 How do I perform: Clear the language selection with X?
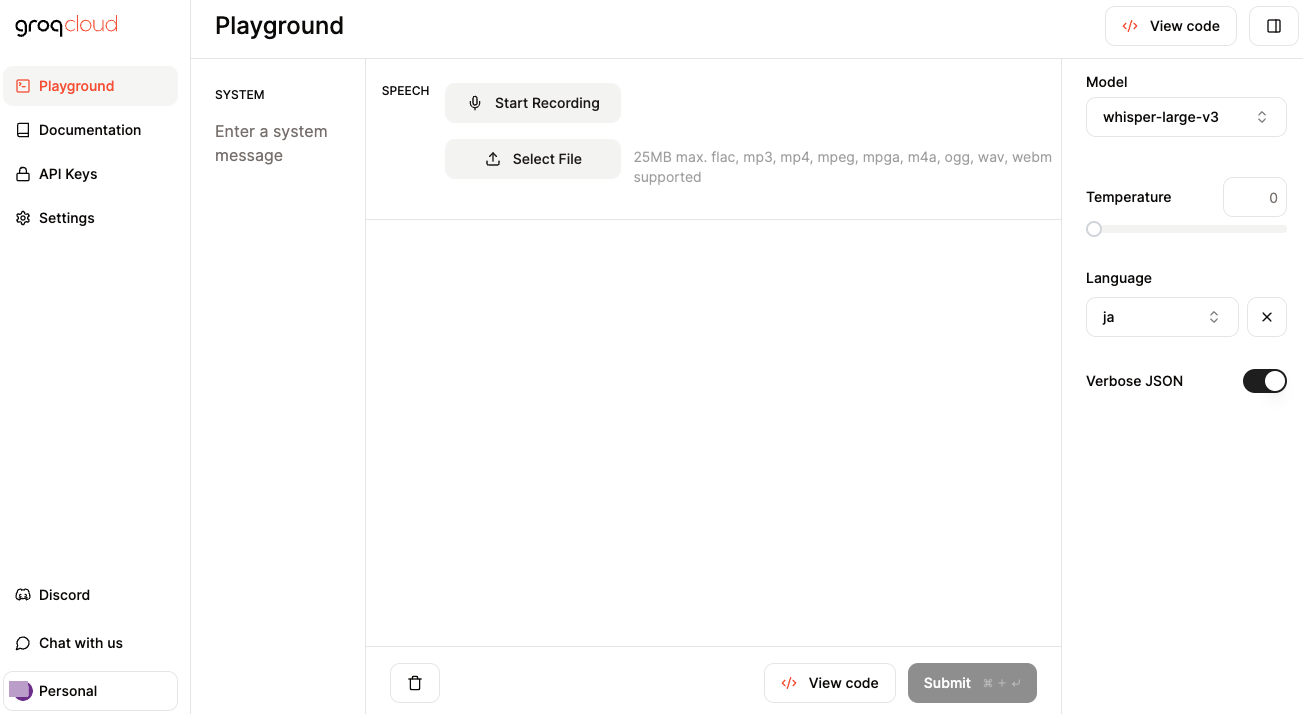1266,317
